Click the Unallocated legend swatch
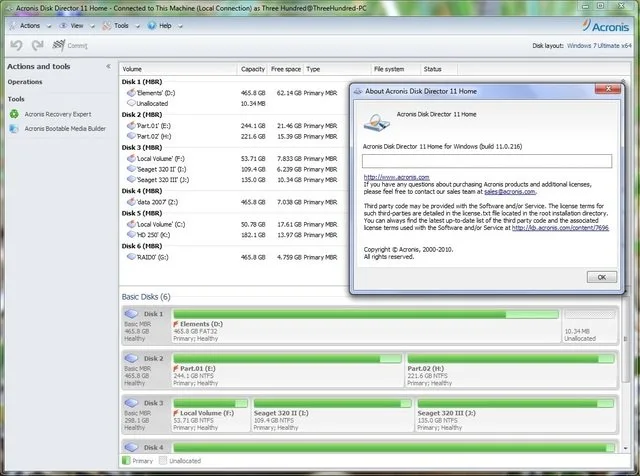This screenshot has width=640, height=476. 163,460
